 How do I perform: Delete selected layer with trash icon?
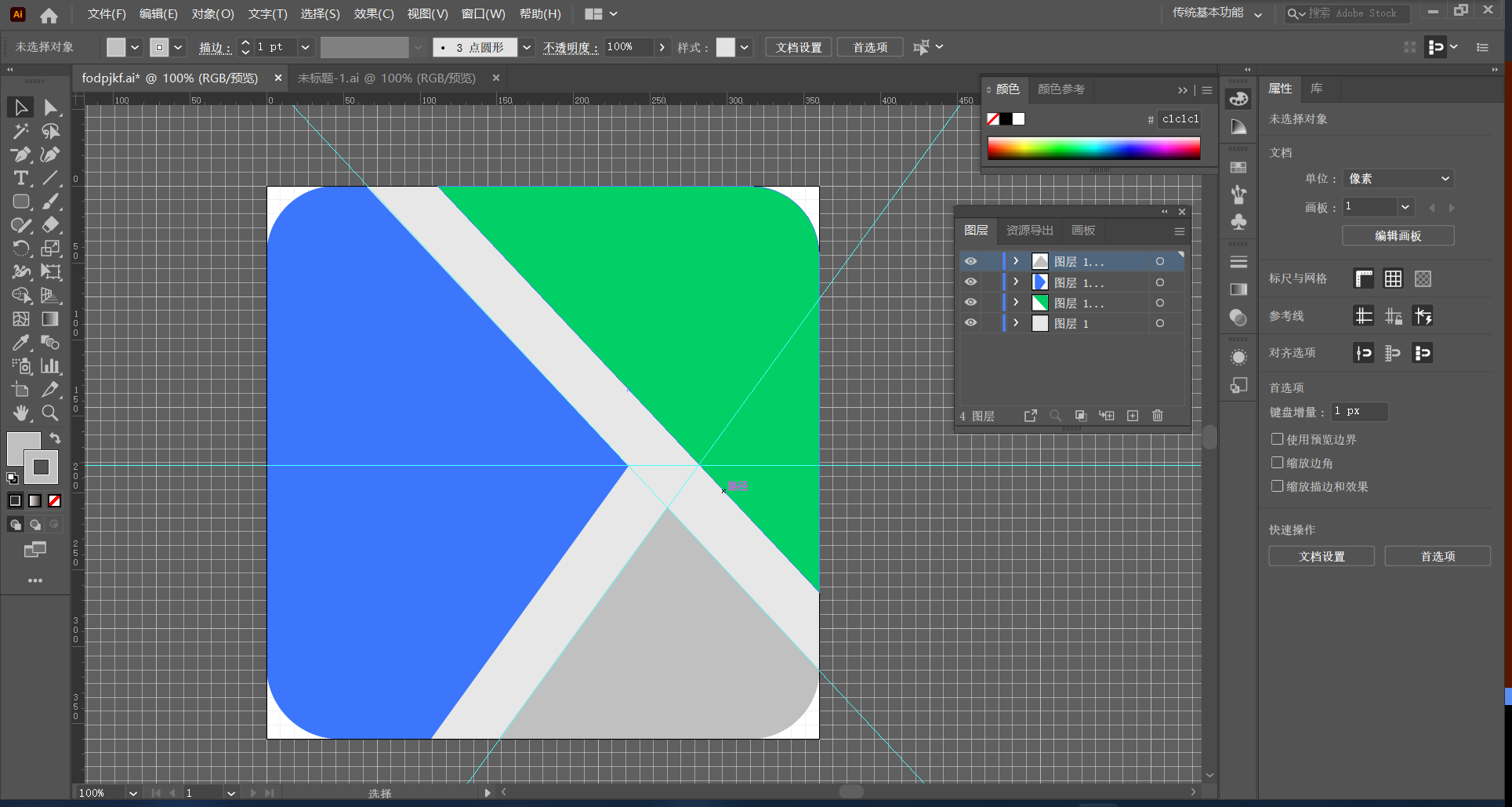point(1158,416)
